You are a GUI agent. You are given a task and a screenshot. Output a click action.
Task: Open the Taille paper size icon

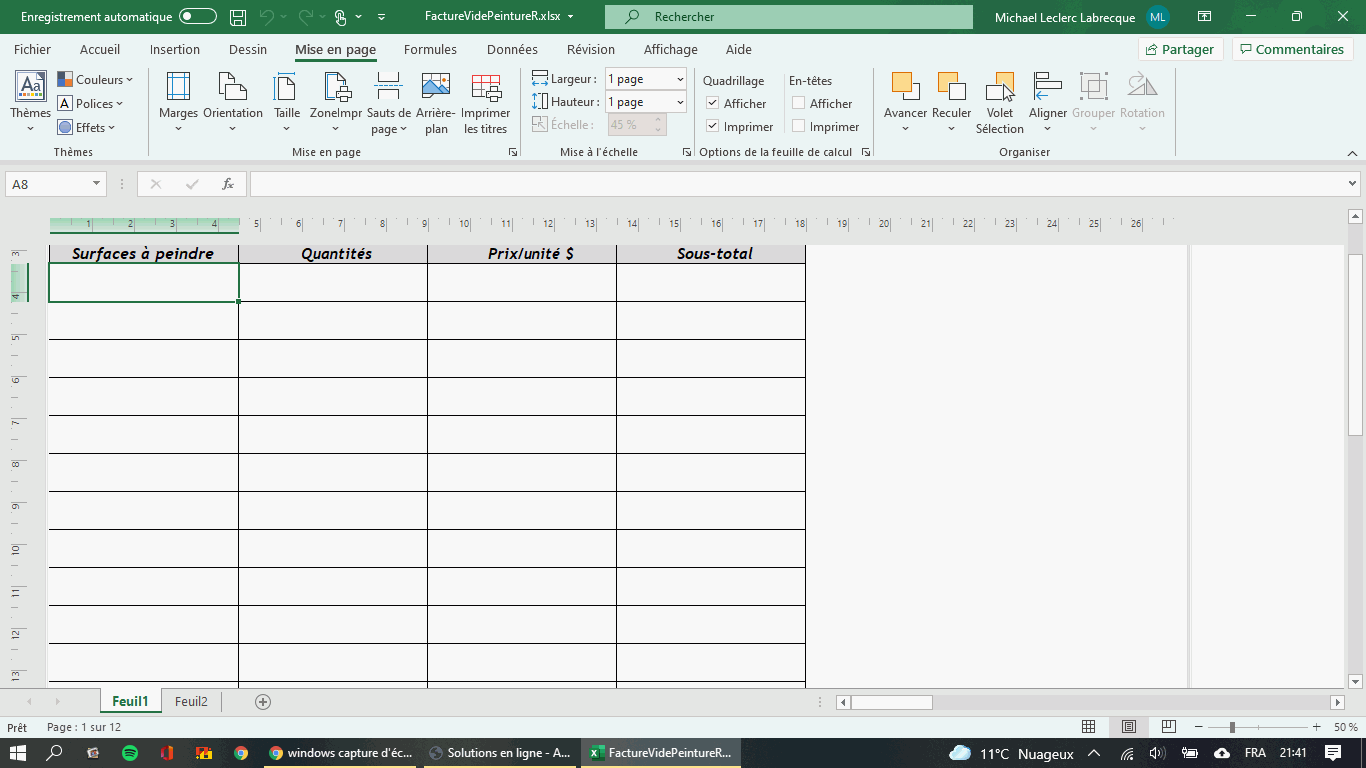287,88
